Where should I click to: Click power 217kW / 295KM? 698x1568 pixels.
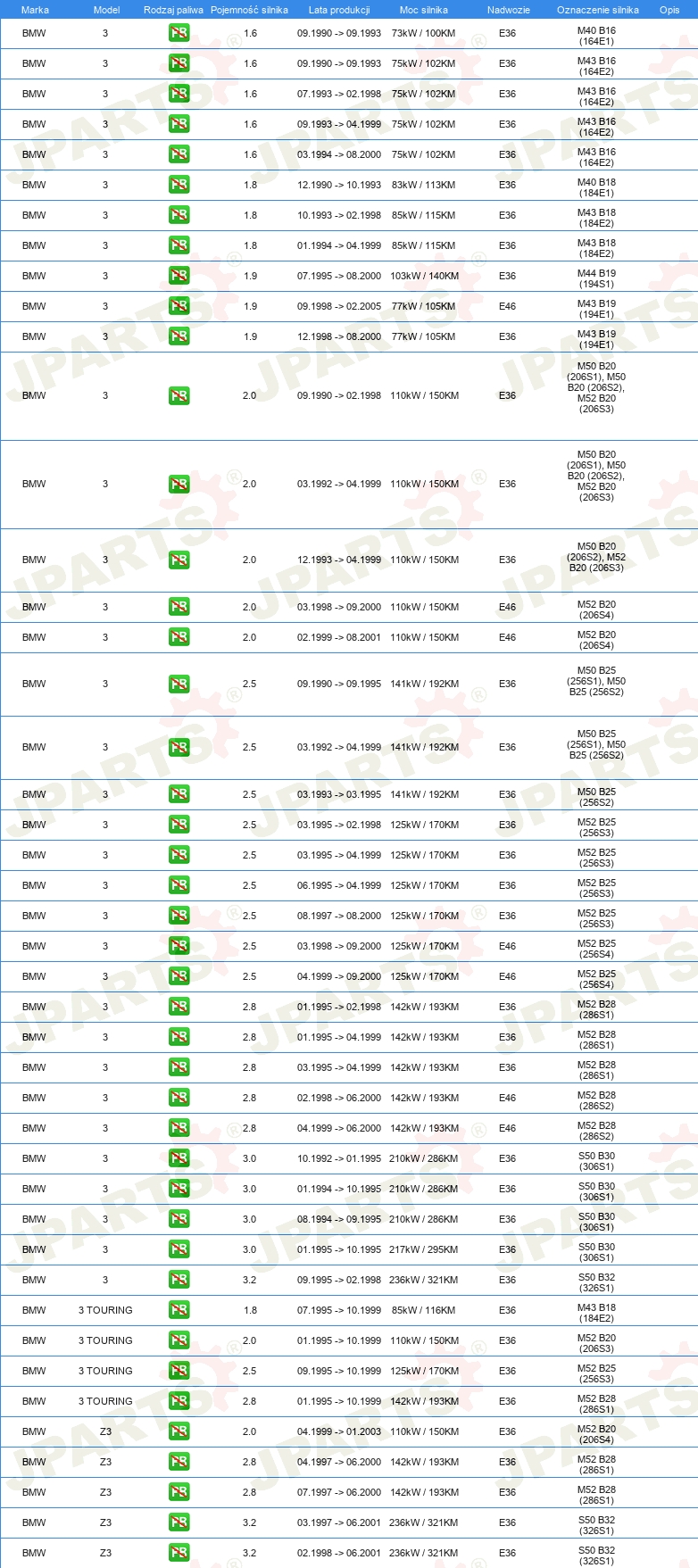coord(424,1249)
